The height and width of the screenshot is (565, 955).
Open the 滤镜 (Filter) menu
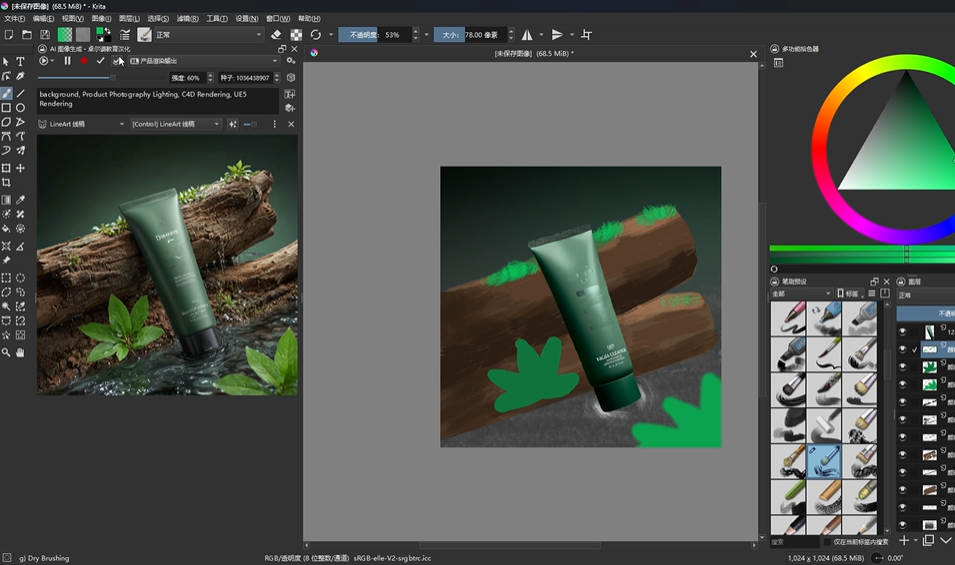[x=187, y=18]
